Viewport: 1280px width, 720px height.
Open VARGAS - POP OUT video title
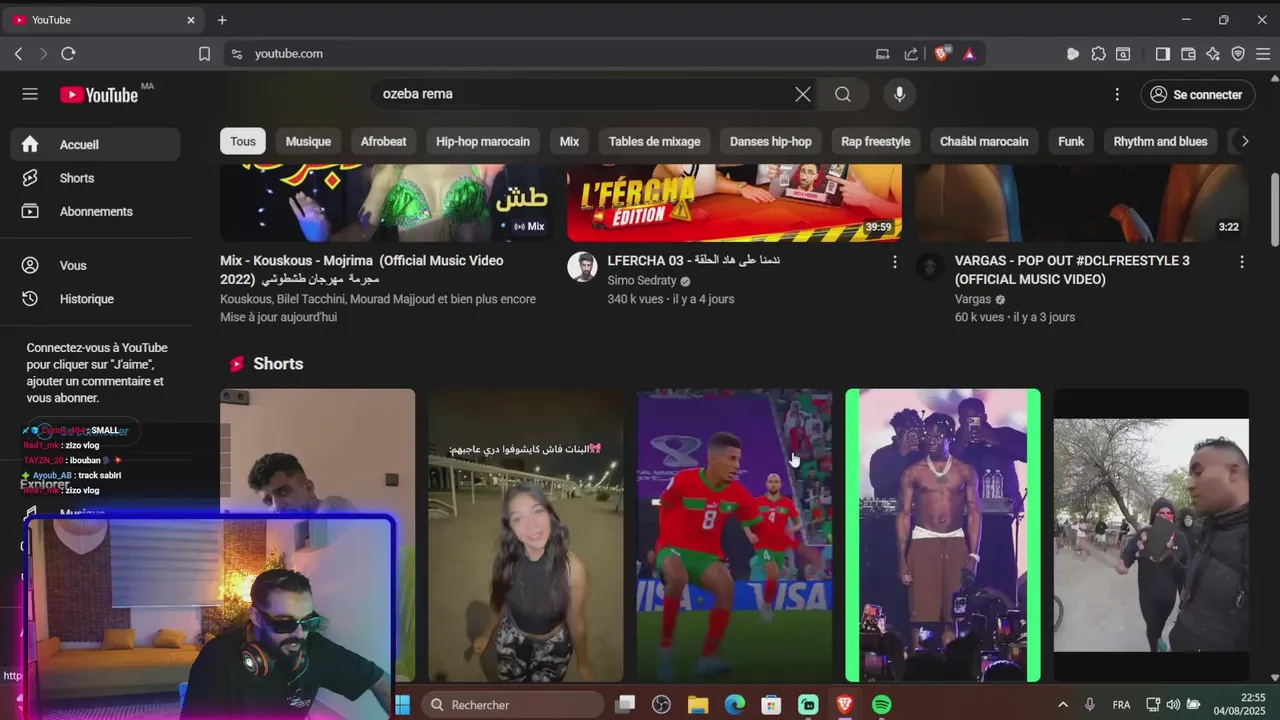tap(1072, 270)
